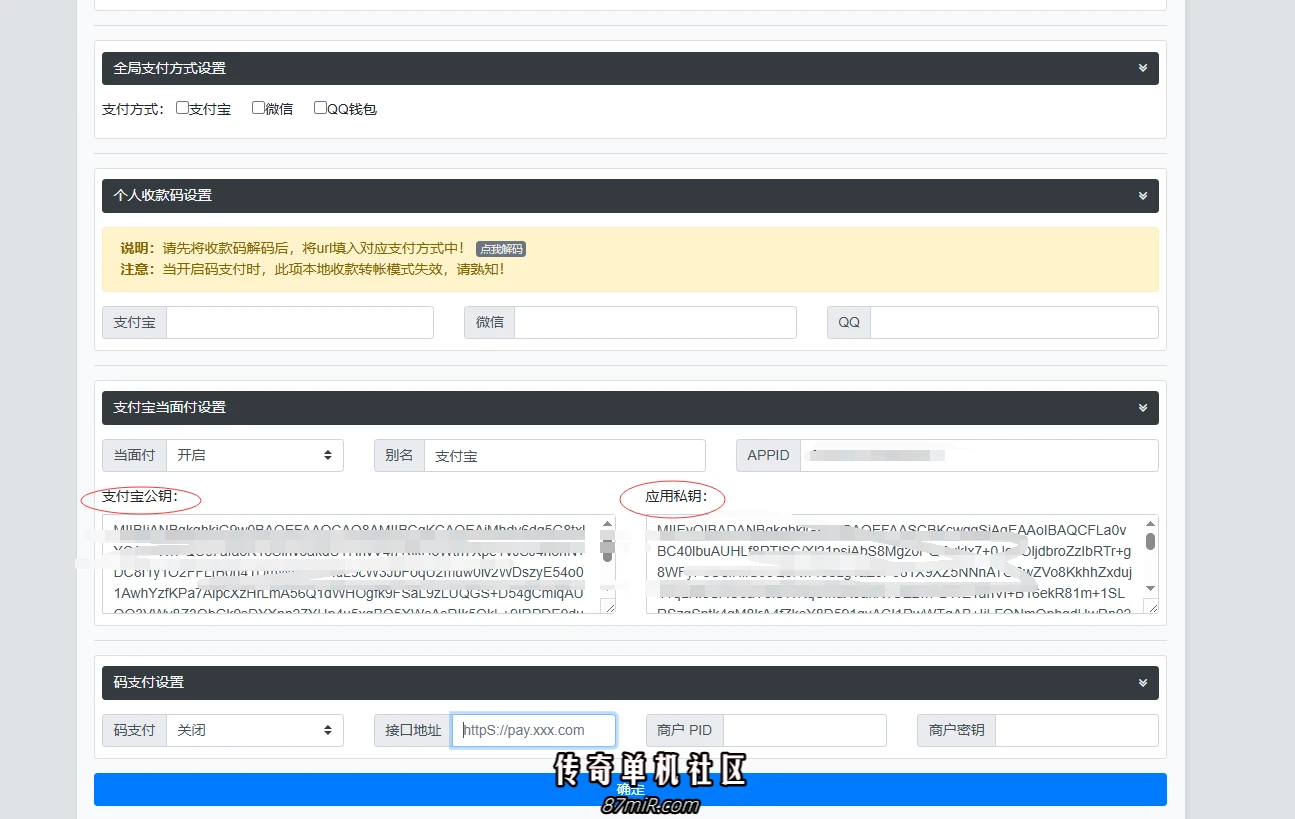Click the 全局支付方式设置 panel title
This screenshot has height=819, width=1295.
coord(170,68)
